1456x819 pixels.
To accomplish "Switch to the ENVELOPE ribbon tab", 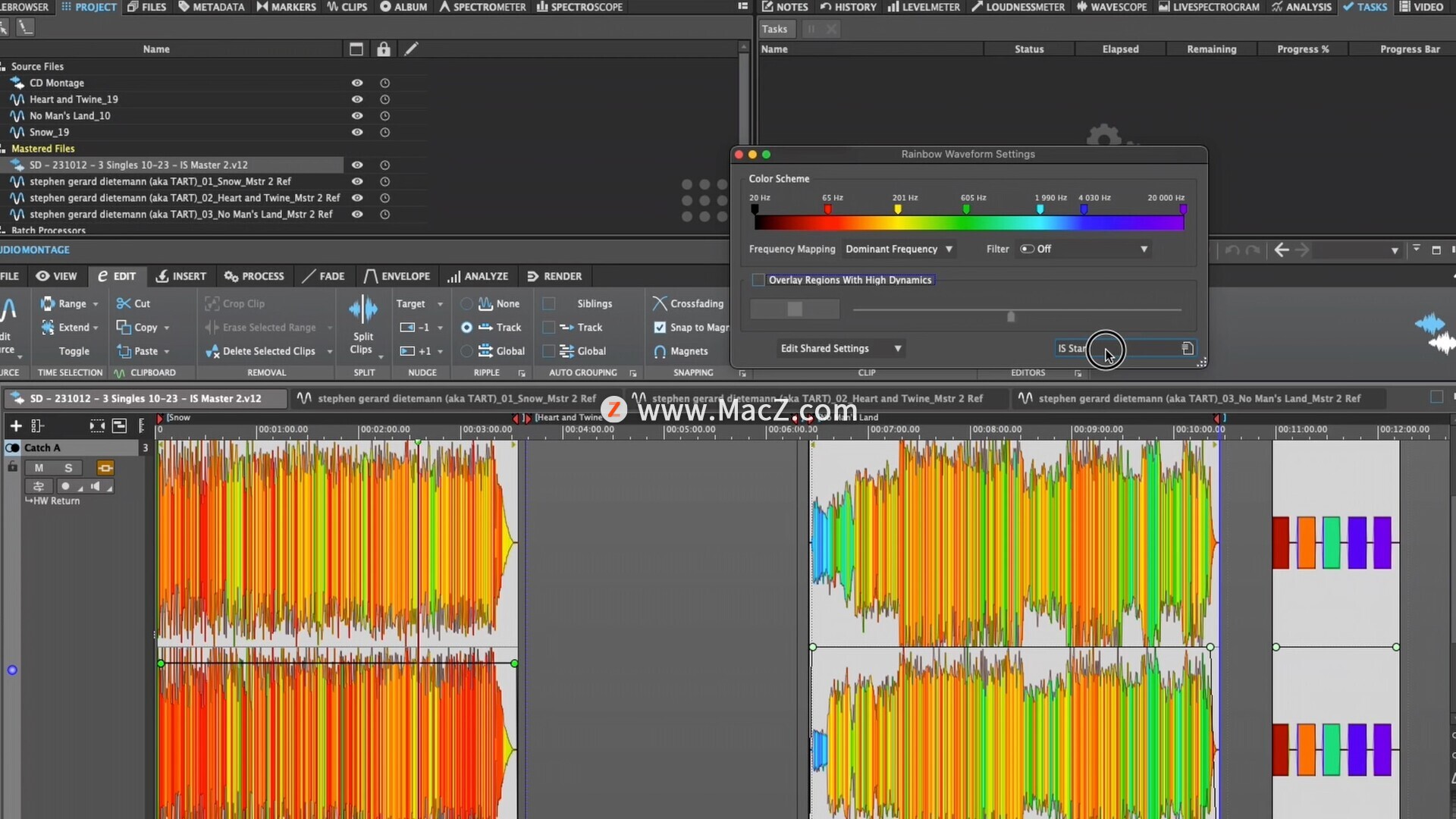I will 397,276.
